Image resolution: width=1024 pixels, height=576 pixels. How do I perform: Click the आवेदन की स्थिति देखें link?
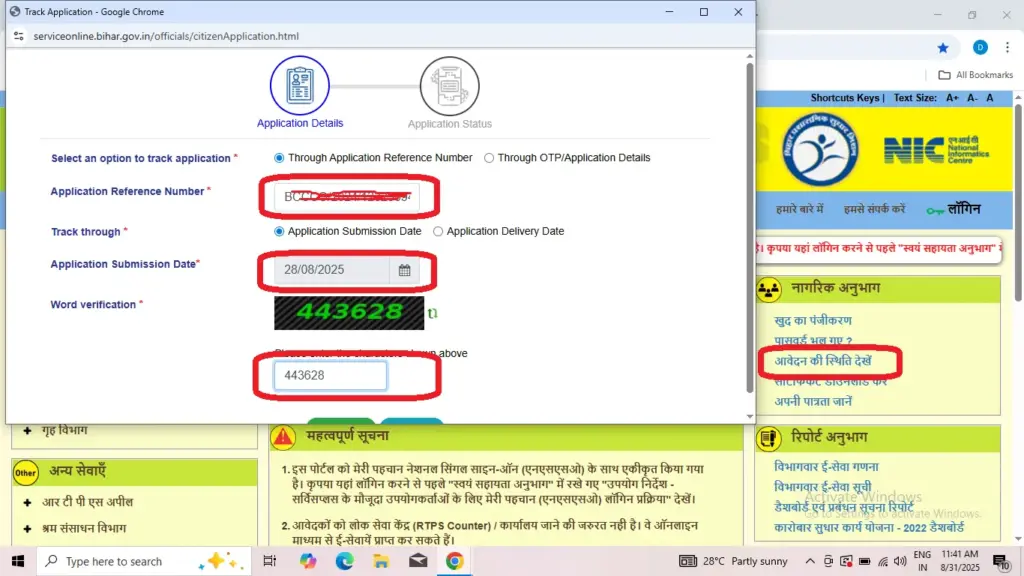tap(823, 358)
